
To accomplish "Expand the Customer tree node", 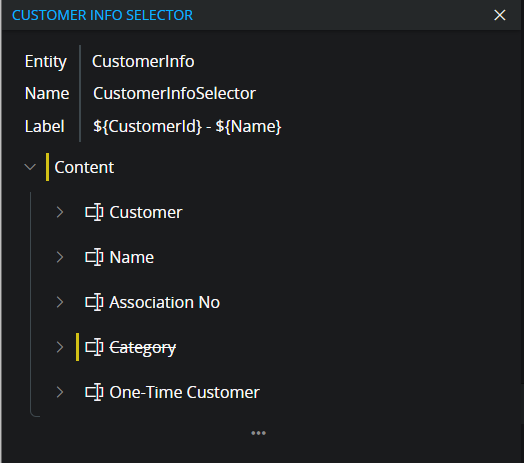I will (60, 212).
